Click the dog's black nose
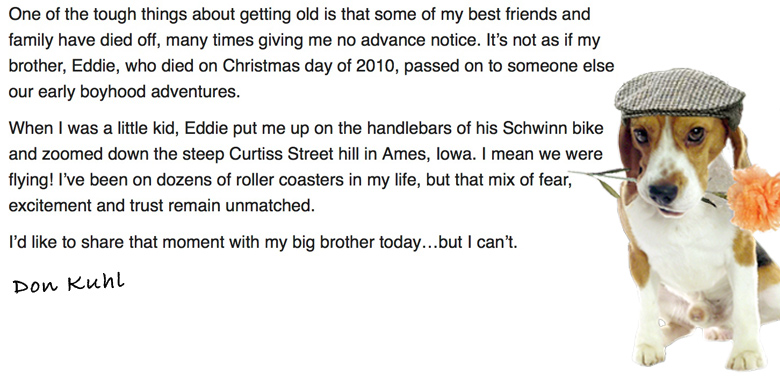Image resolution: width=780 pixels, height=385 pixels. tap(664, 193)
